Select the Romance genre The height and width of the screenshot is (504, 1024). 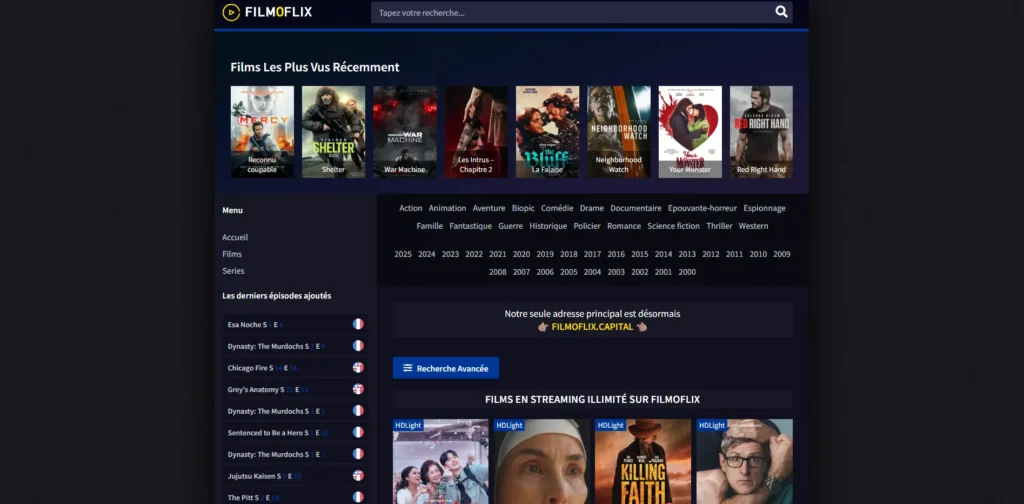pos(624,226)
